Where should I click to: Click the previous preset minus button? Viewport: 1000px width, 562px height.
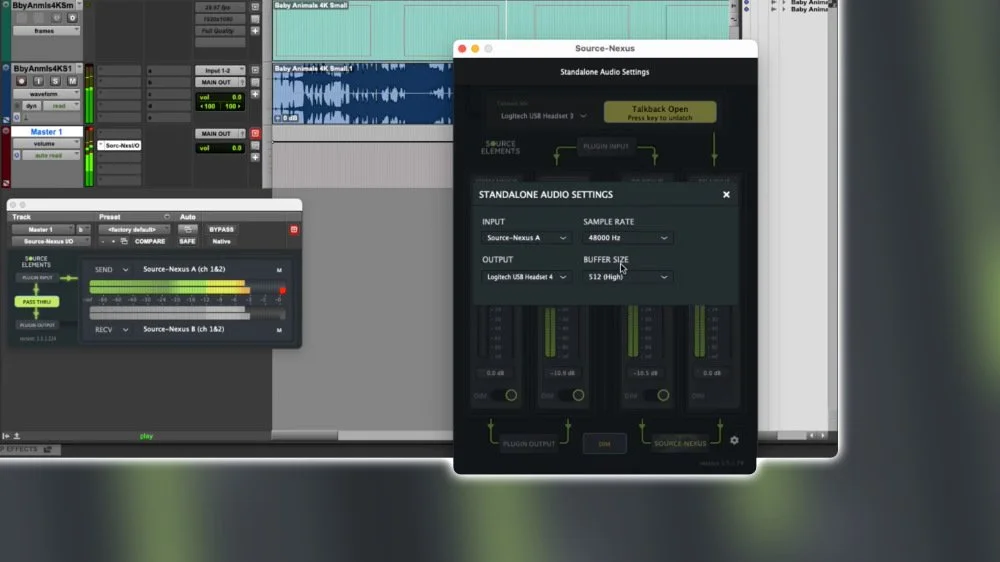(103, 241)
